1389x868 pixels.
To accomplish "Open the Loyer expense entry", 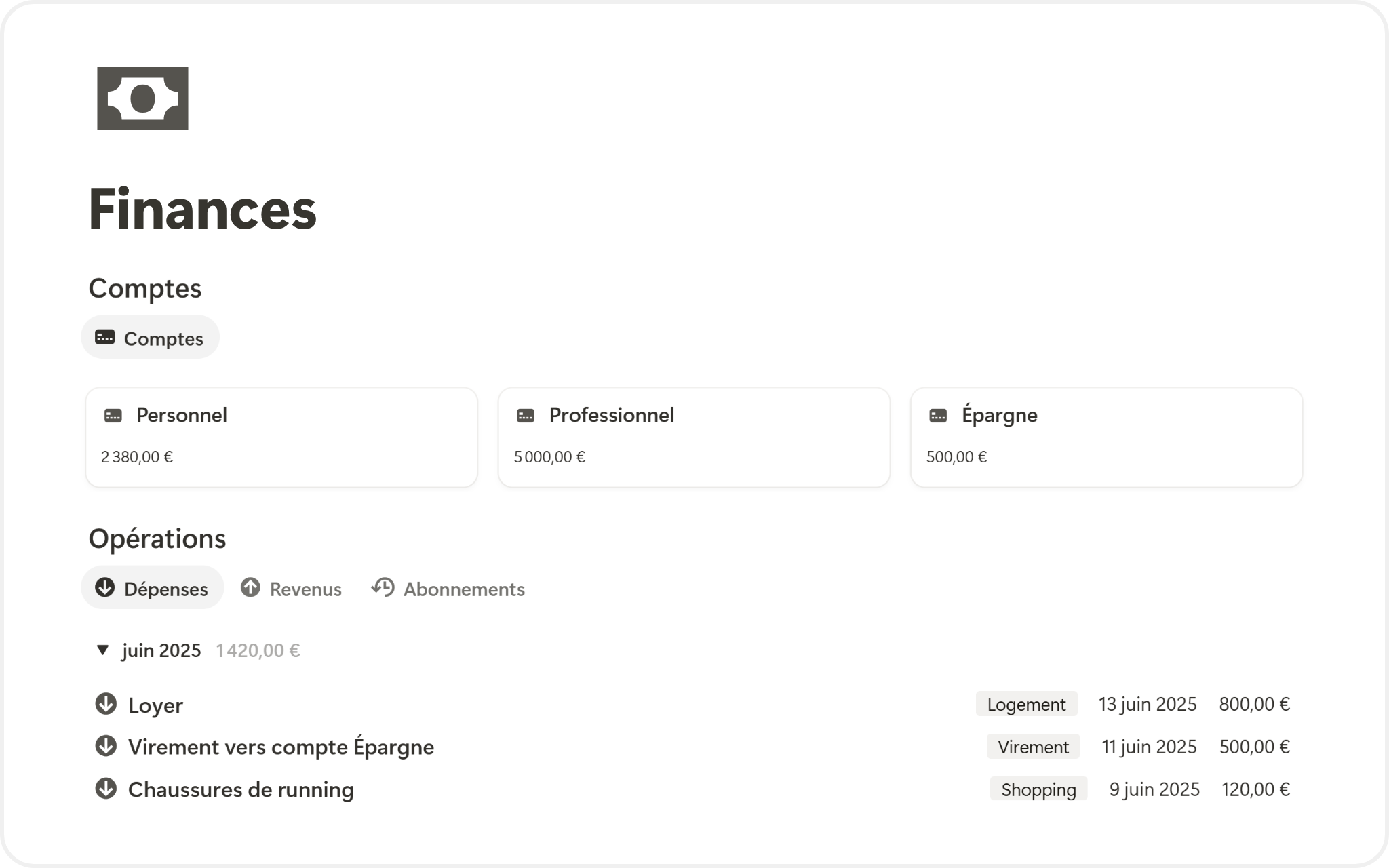I will pos(156,705).
